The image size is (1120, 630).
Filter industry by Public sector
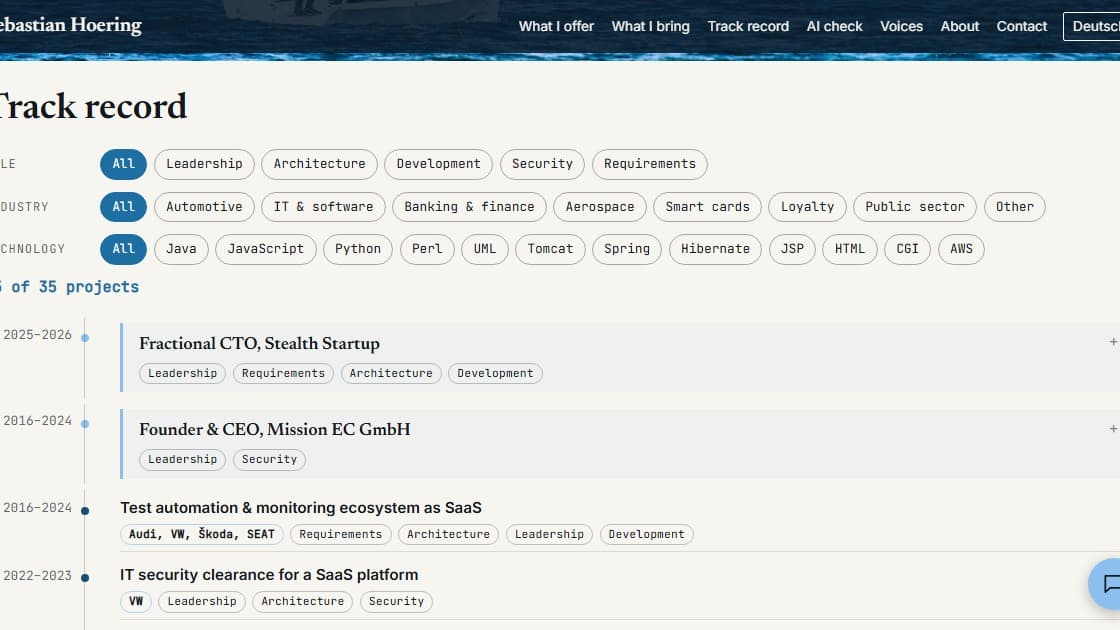click(915, 206)
